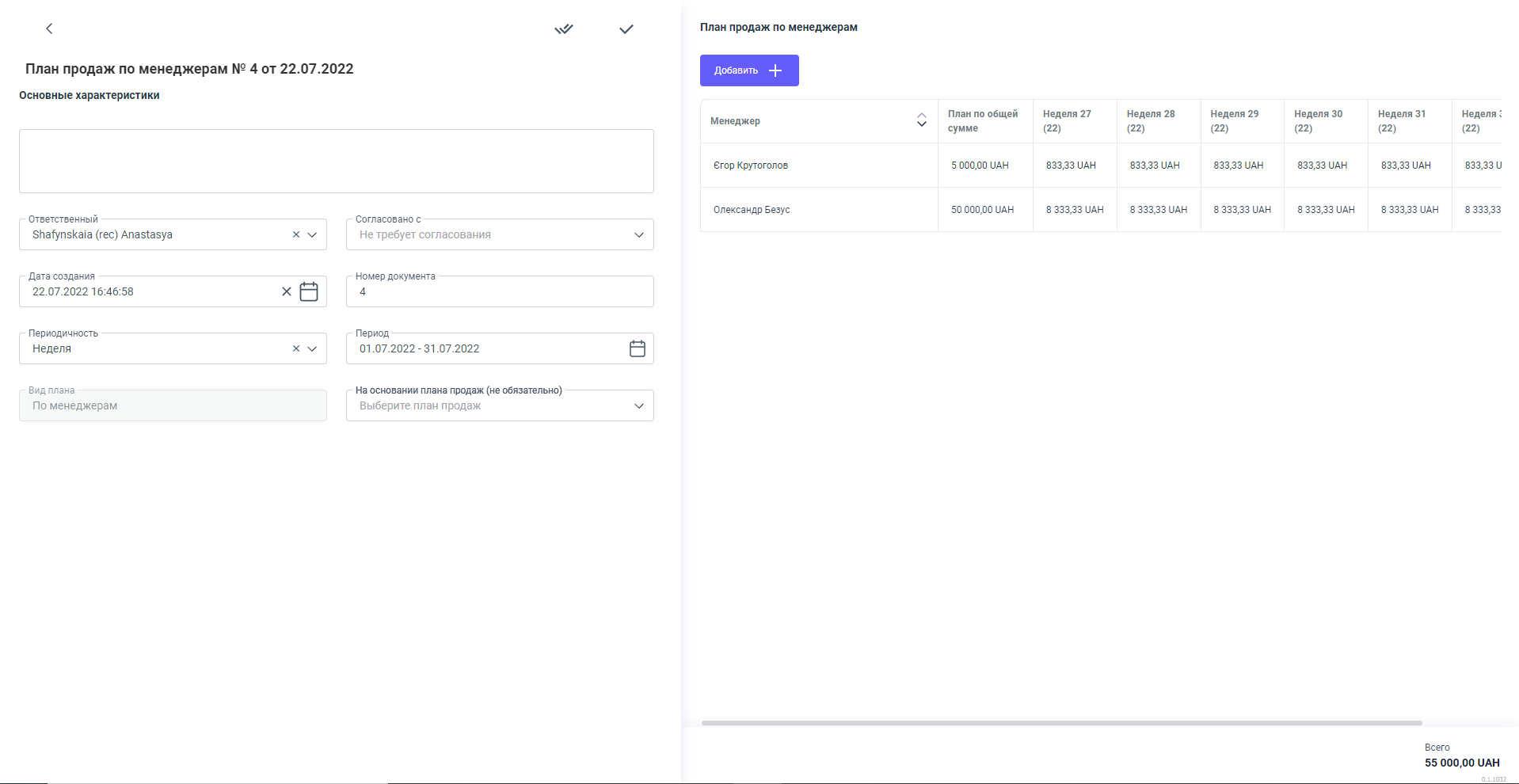
Task: Click the single checkmark save icon
Action: coord(626,29)
